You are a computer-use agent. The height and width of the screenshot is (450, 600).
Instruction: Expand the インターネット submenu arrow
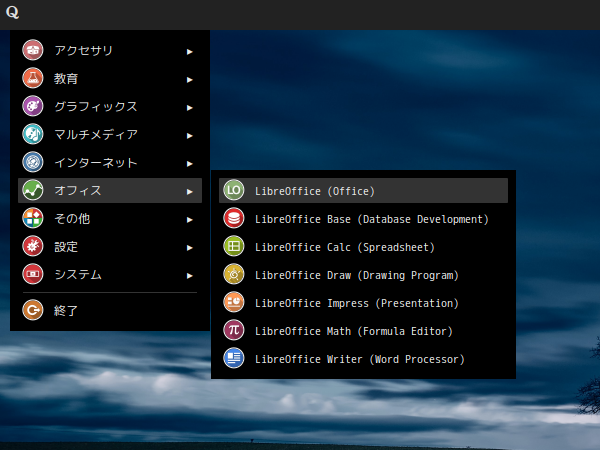point(189,163)
